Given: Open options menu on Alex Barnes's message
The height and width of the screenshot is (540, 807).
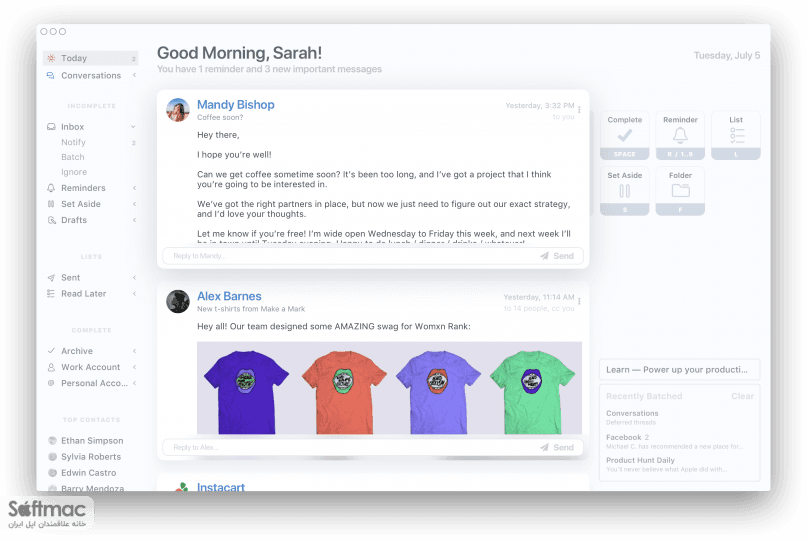Looking at the screenshot, I should coord(579,301).
